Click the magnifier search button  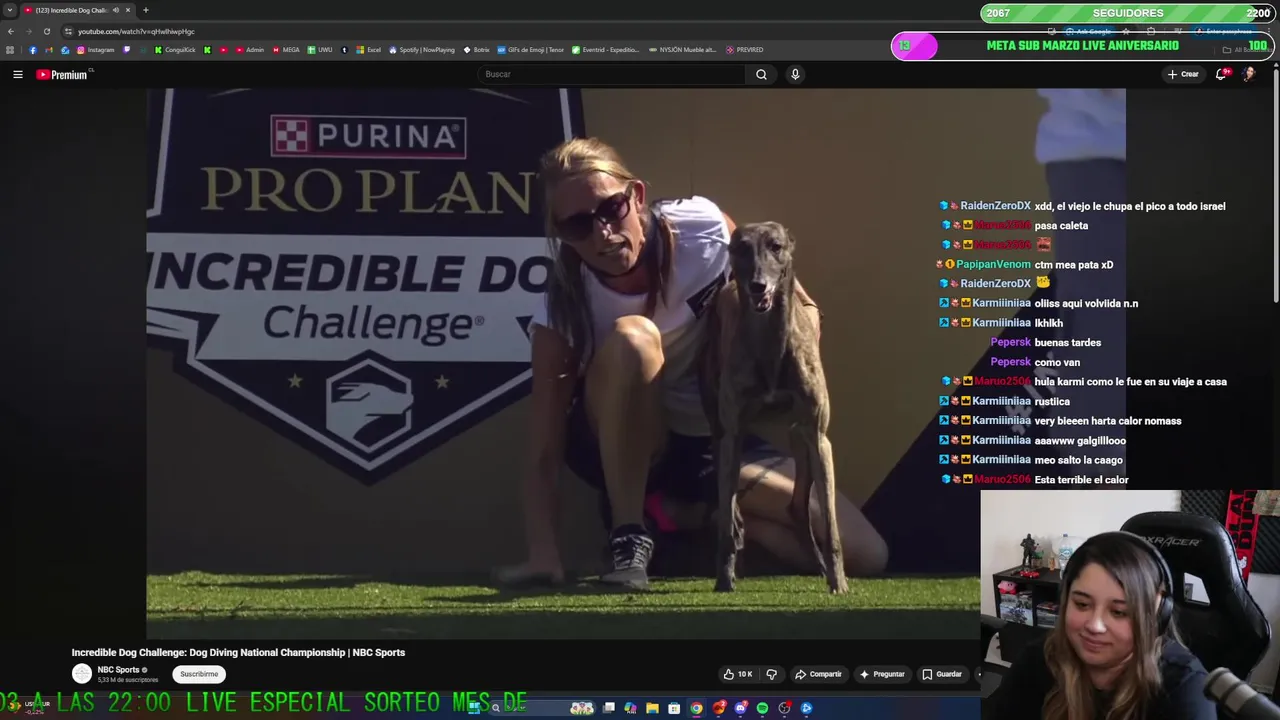(761, 74)
